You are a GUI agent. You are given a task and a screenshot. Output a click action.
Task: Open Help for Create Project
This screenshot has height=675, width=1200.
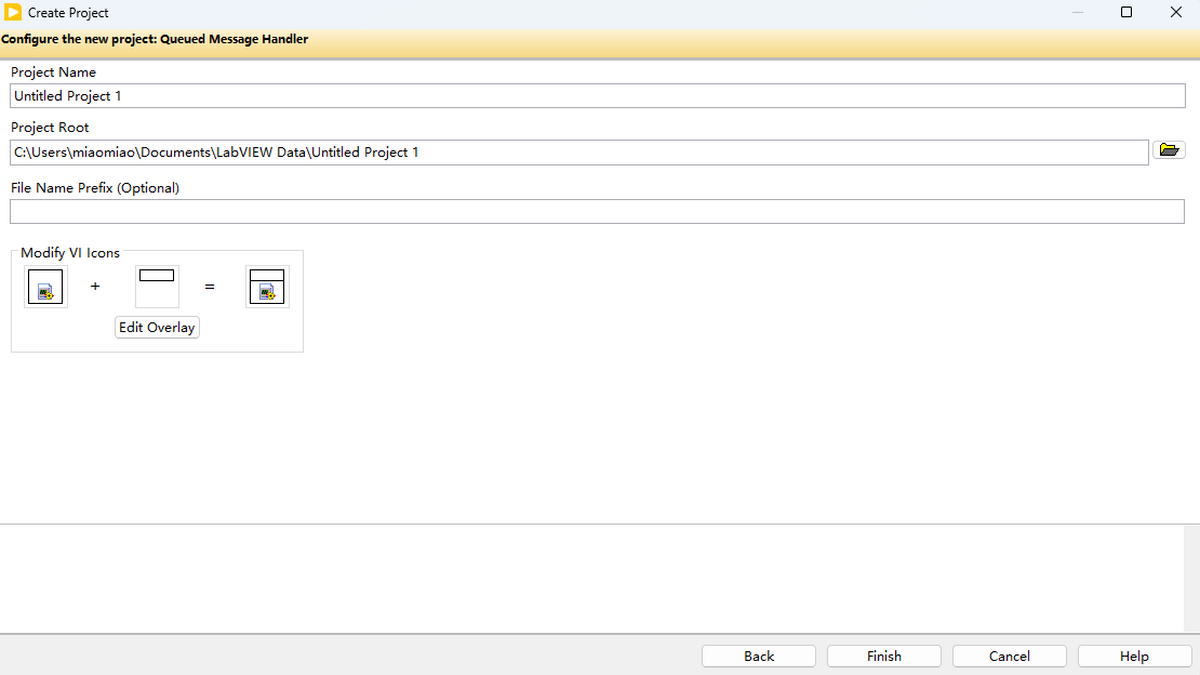click(1134, 656)
